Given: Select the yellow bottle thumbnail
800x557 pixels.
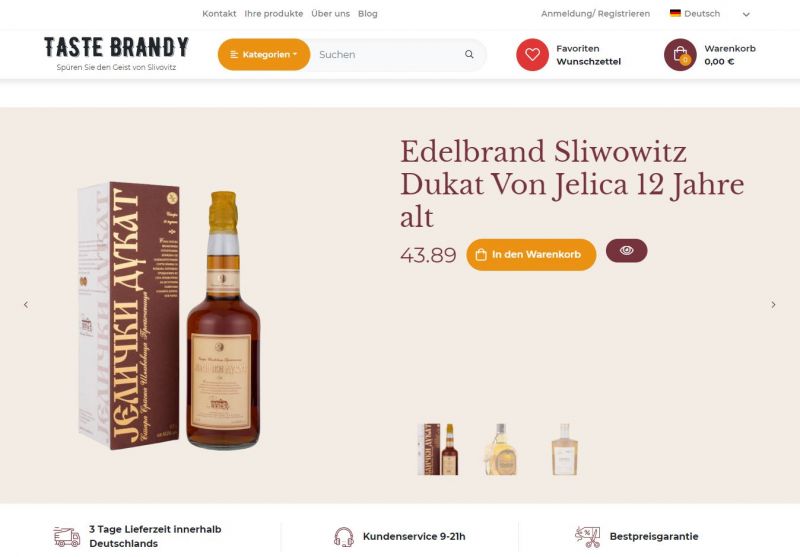Looking at the screenshot, I should coord(501,449).
